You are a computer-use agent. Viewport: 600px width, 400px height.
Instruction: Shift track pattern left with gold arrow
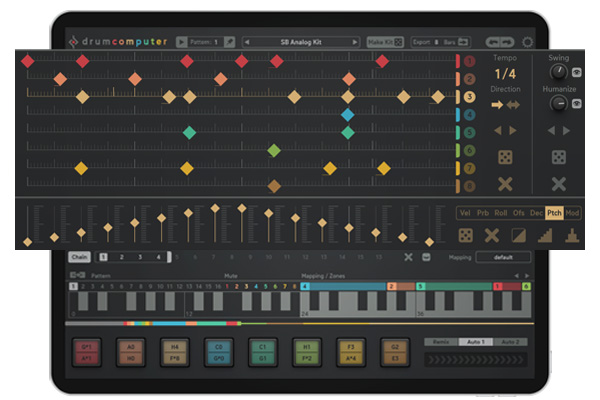tap(497, 131)
